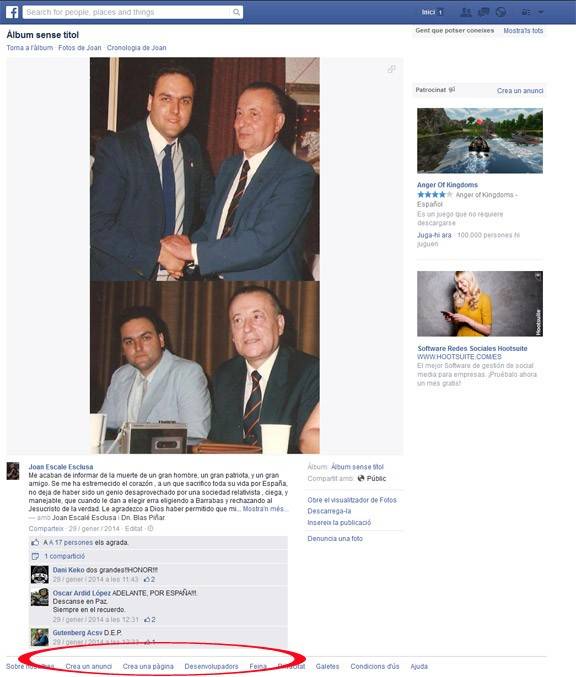Click the search magnifier icon

[236, 12]
